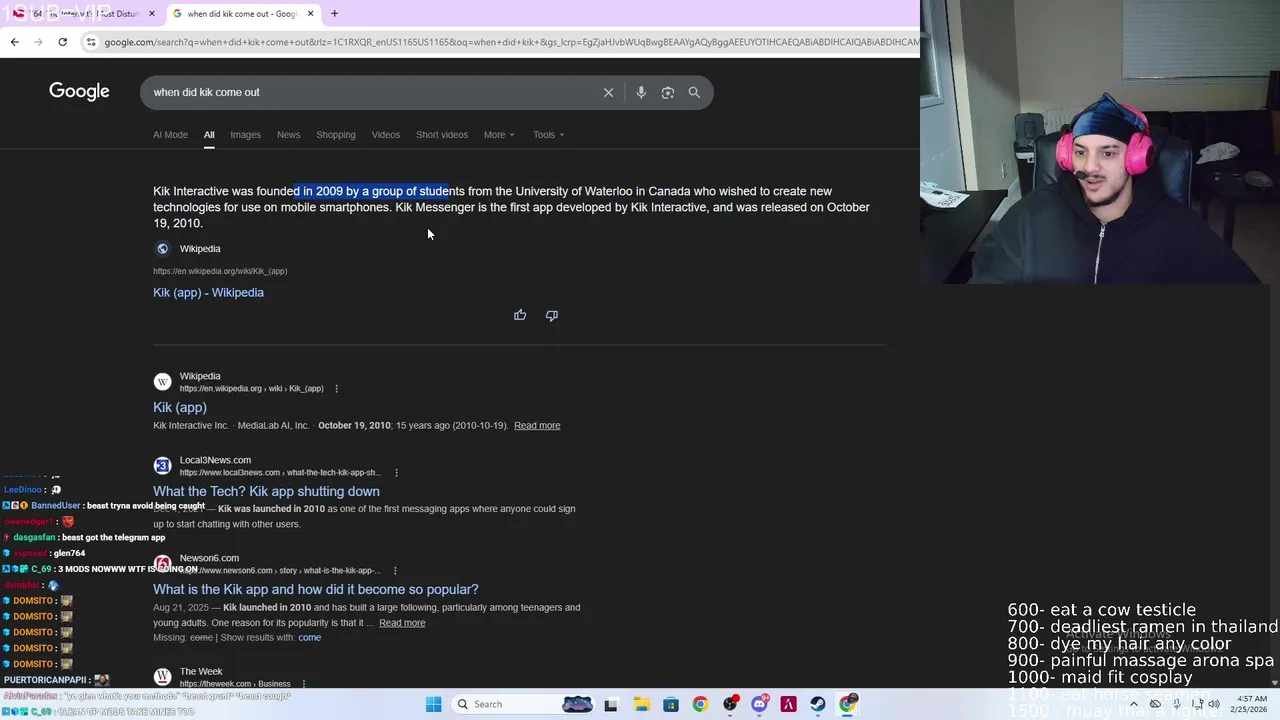Switch to News results tab

point(288,135)
